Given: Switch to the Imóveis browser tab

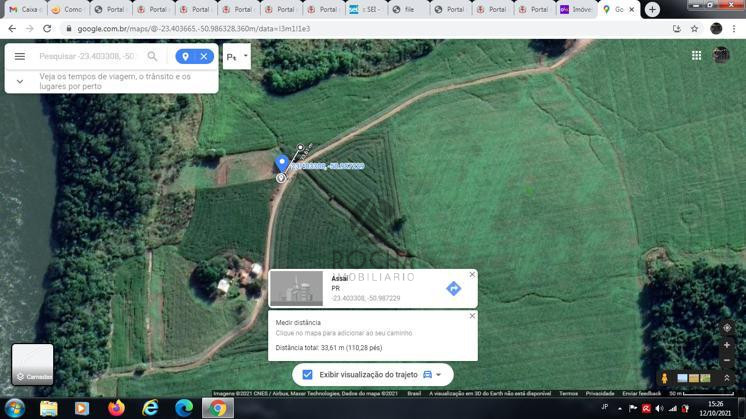Looking at the screenshot, I should [x=578, y=9].
